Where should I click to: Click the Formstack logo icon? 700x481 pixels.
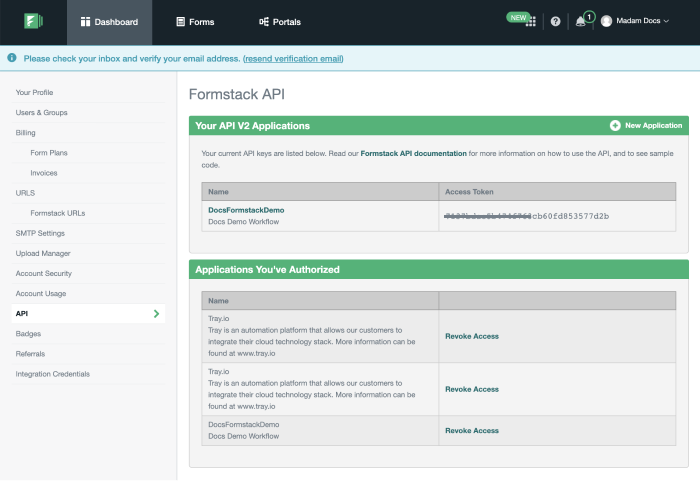click(33, 21)
